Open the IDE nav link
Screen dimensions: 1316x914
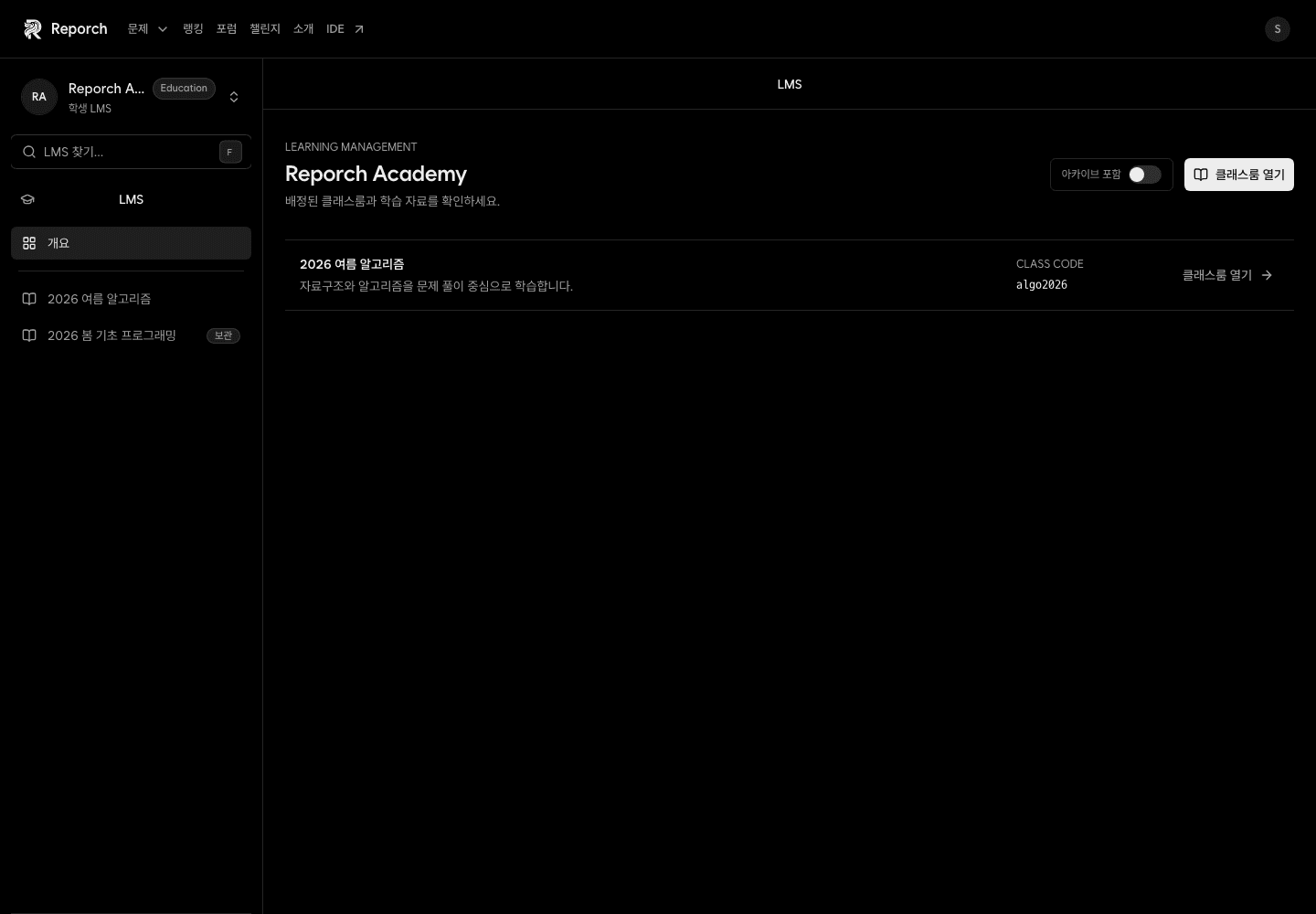[x=345, y=29]
